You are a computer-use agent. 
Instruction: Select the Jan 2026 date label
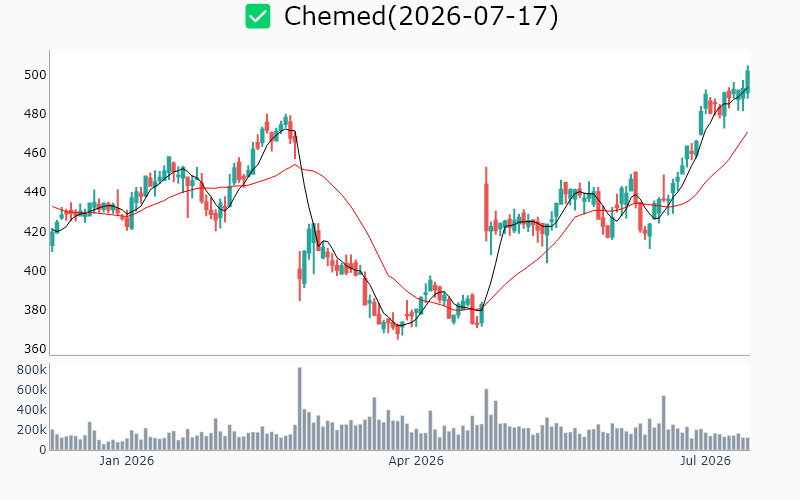pyautogui.click(x=127, y=461)
